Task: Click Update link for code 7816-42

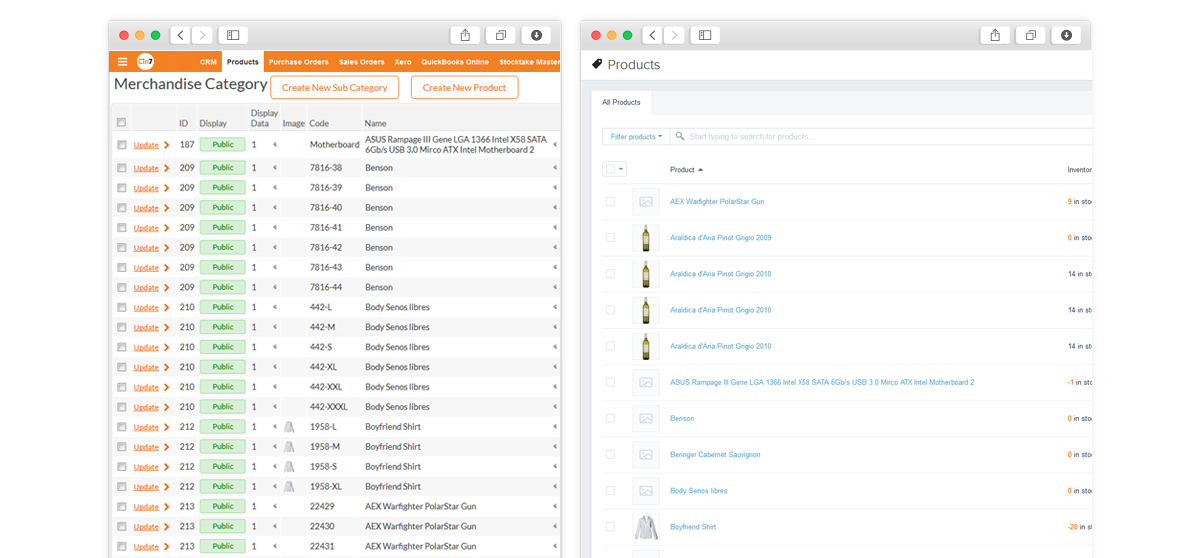Action: (x=146, y=248)
